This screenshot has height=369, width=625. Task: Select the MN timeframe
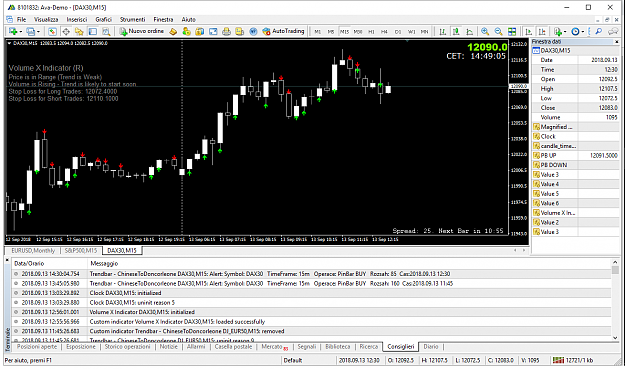click(425, 32)
